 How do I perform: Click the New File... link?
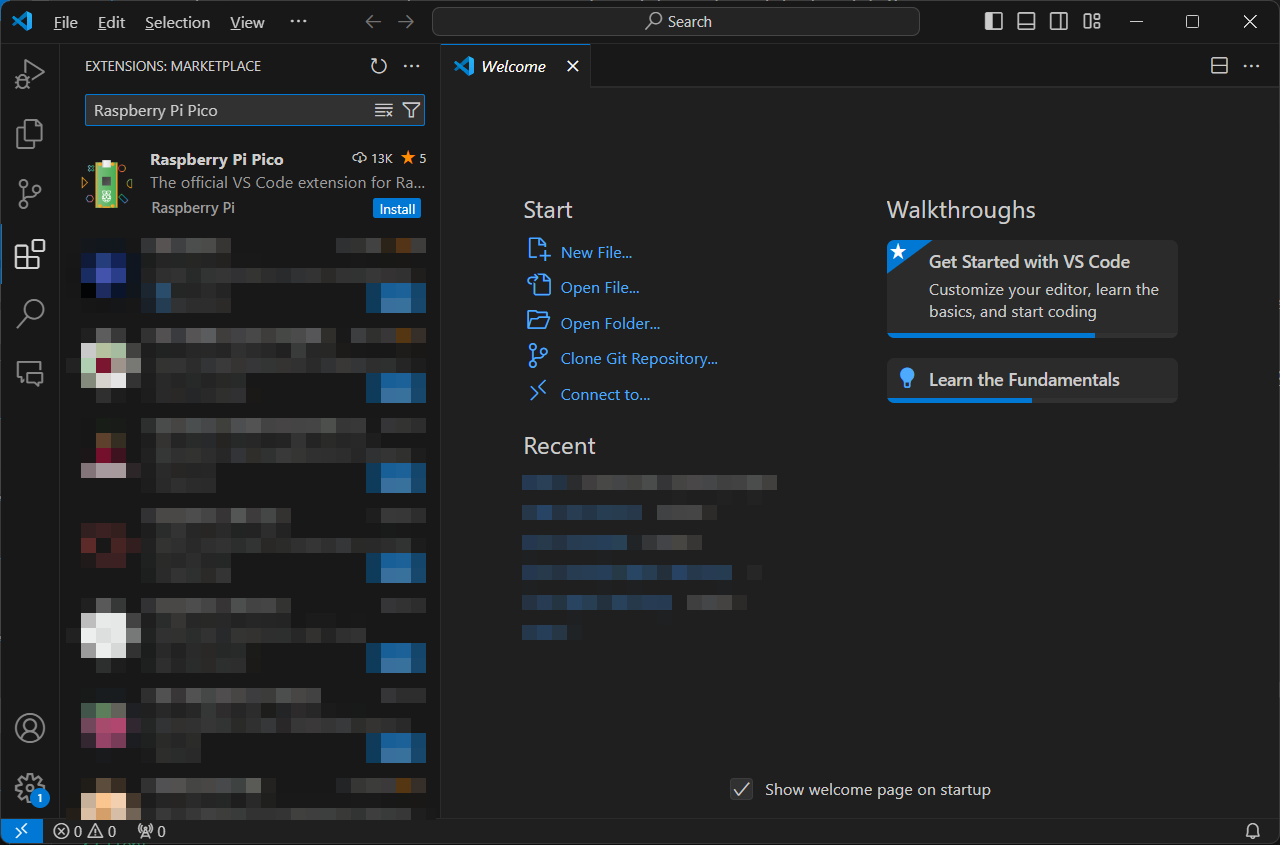[596, 253]
